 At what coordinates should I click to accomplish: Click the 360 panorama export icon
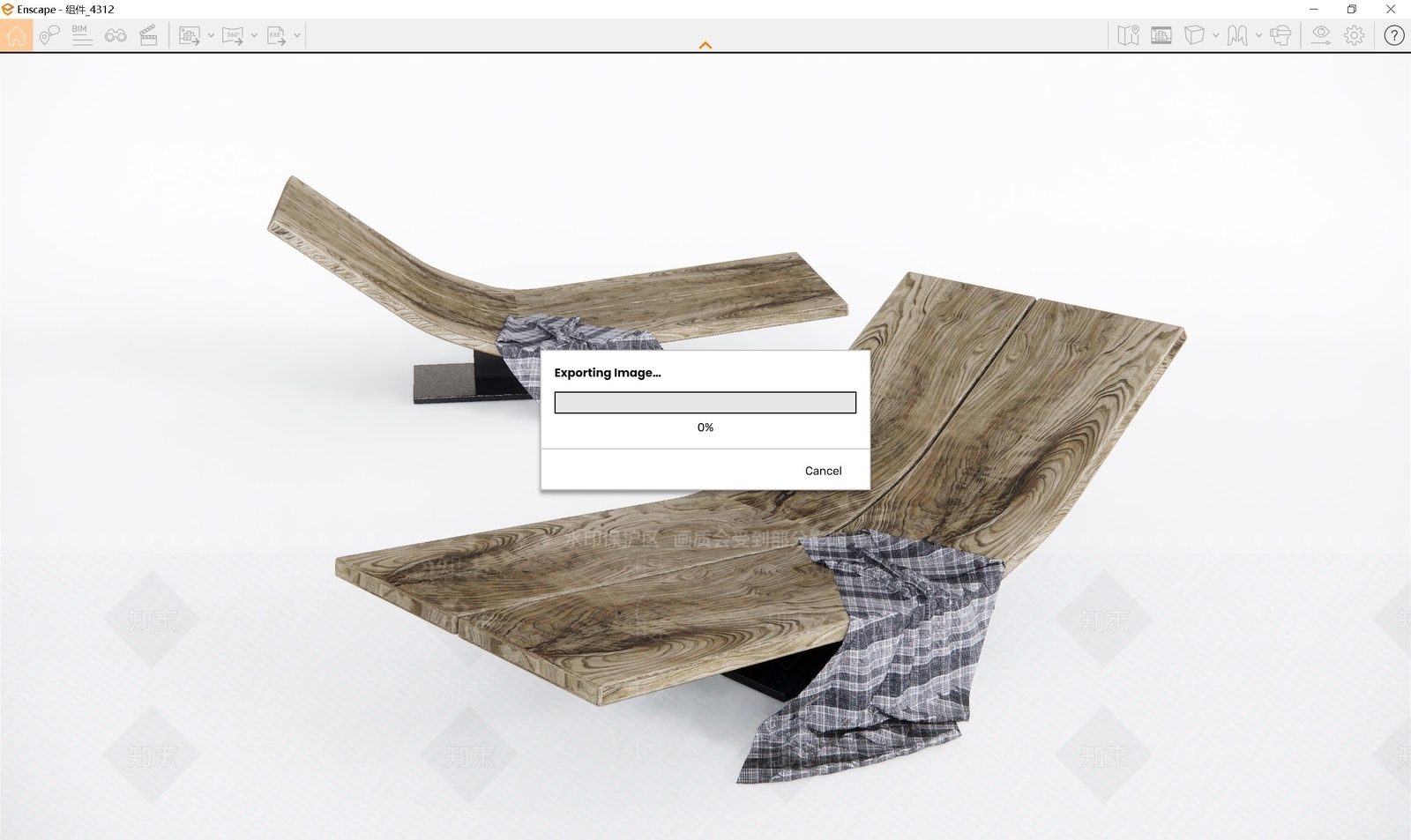[233, 35]
